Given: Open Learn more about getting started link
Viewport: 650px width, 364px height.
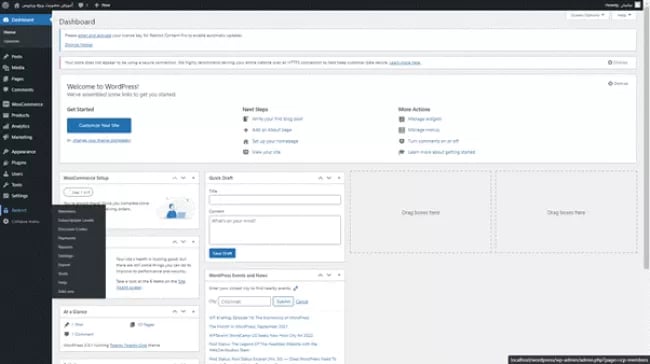Looking at the screenshot, I should point(441,152).
